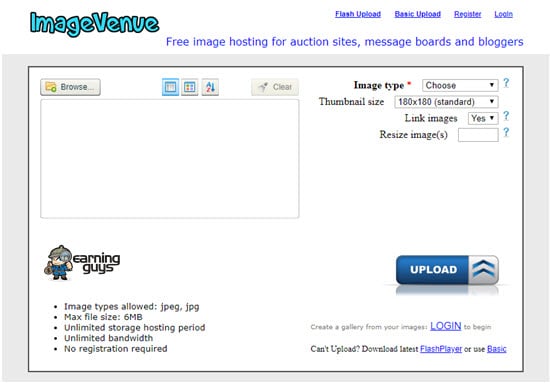Click the LOGIN link for gallery creation
This screenshot has height=383, width=550.
pos(445,326)
